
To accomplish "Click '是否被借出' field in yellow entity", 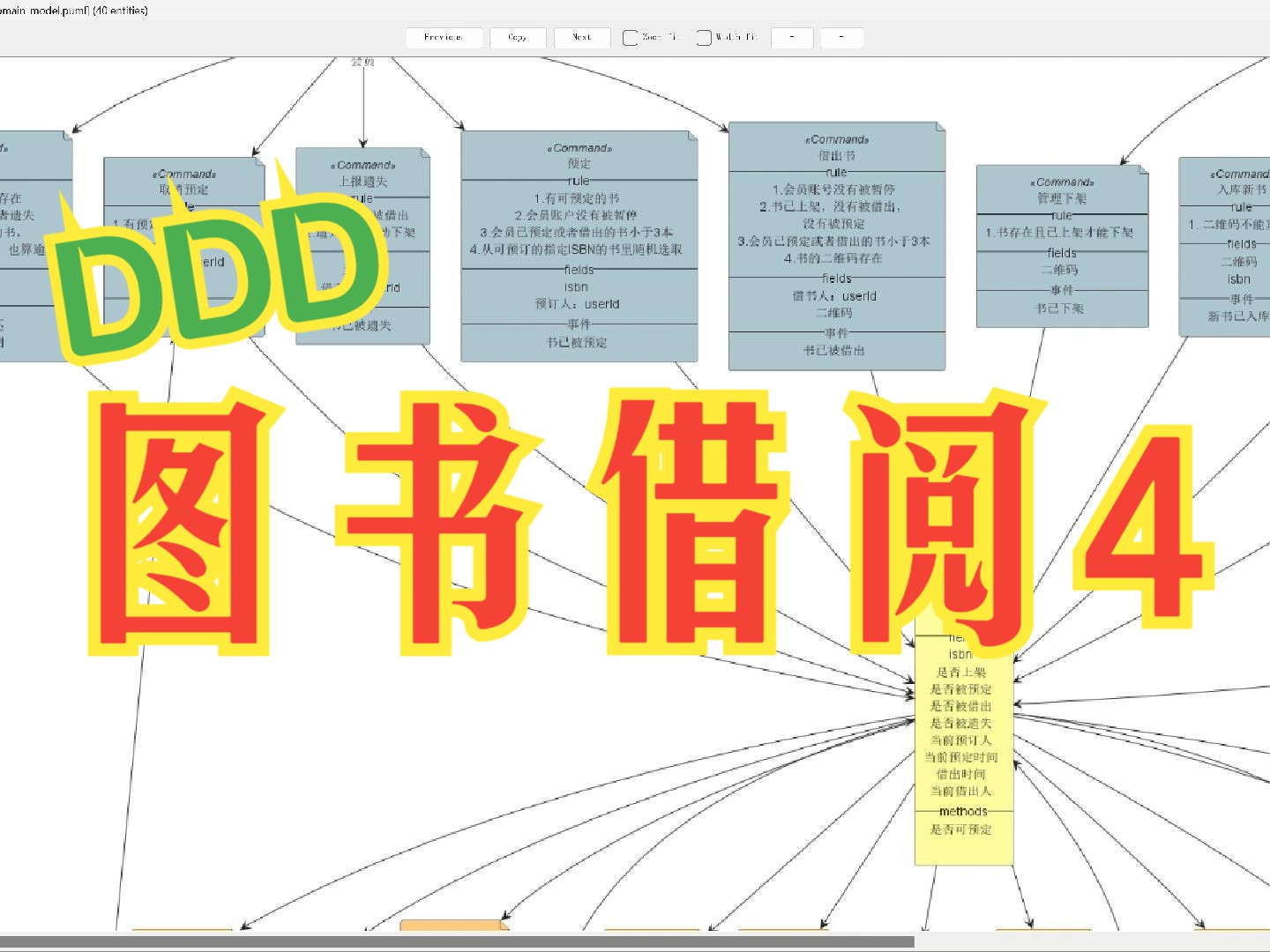I will coord(961,706).
